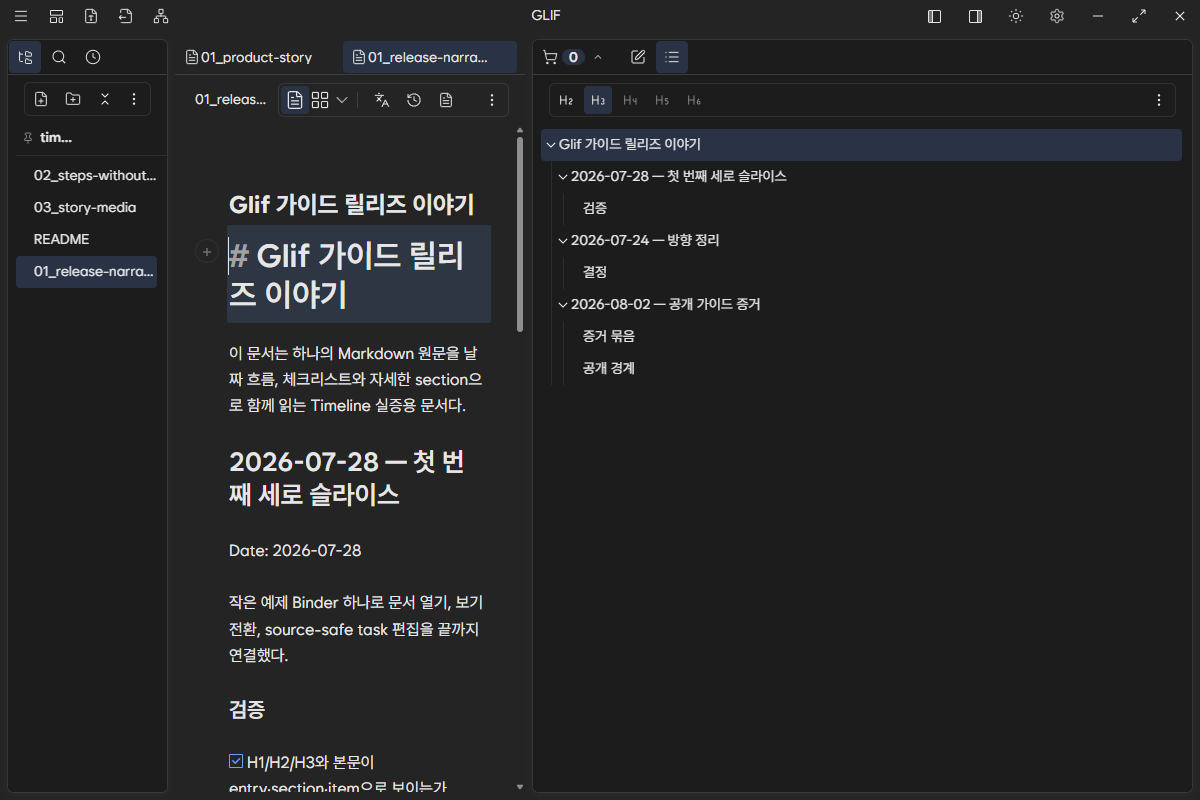This screenshot has width=1200, height=800.
Task: Switch the light/dark theme
Action: [1016, 16]
